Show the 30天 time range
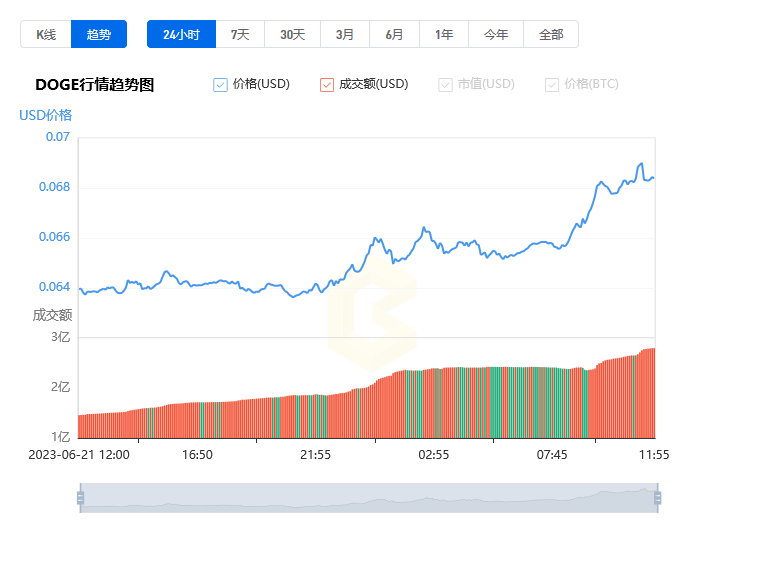The image size is (780, 563). click(292, 34)
